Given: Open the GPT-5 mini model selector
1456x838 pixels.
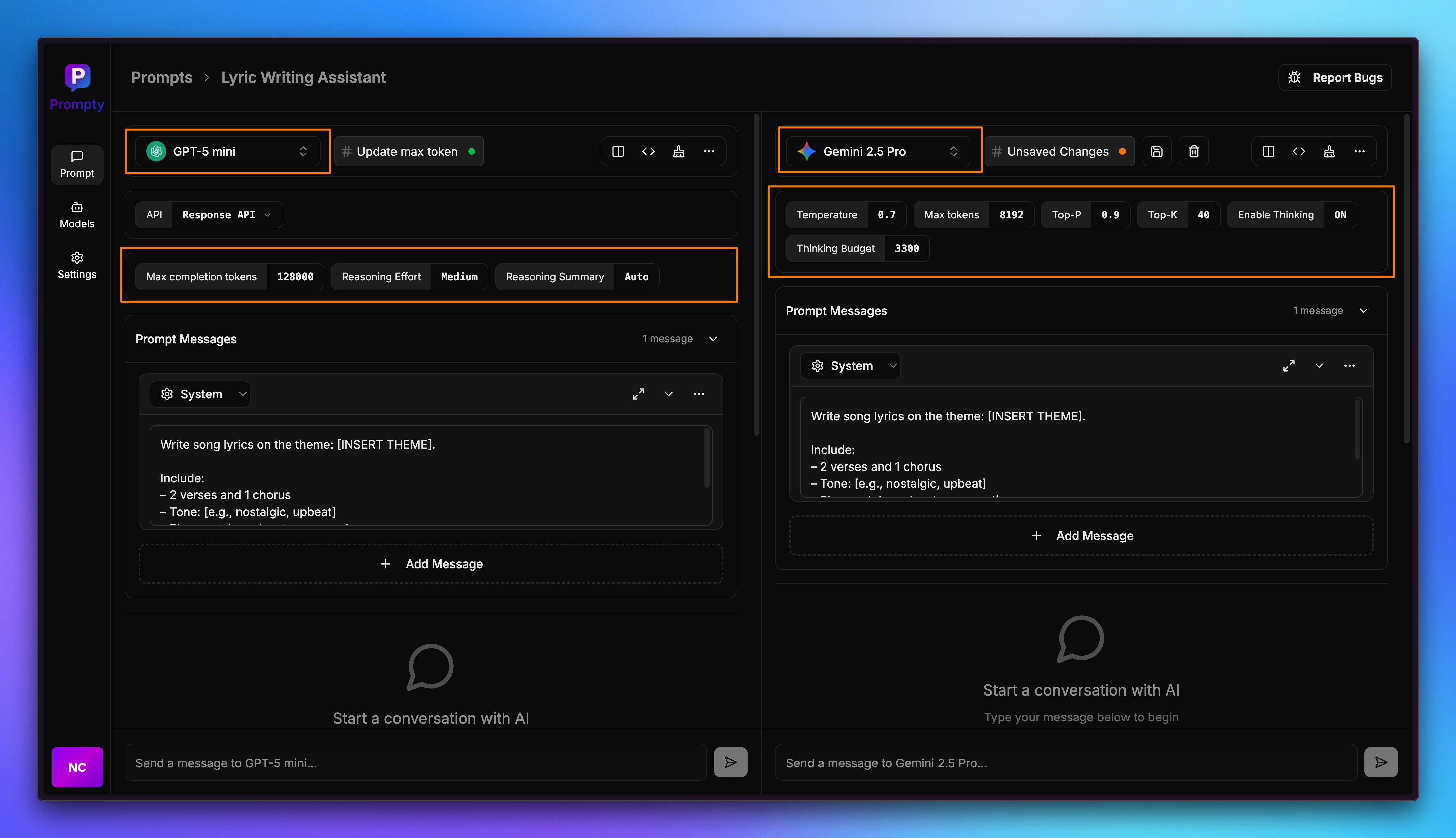Looking at the screenshot, I should 228,151.
